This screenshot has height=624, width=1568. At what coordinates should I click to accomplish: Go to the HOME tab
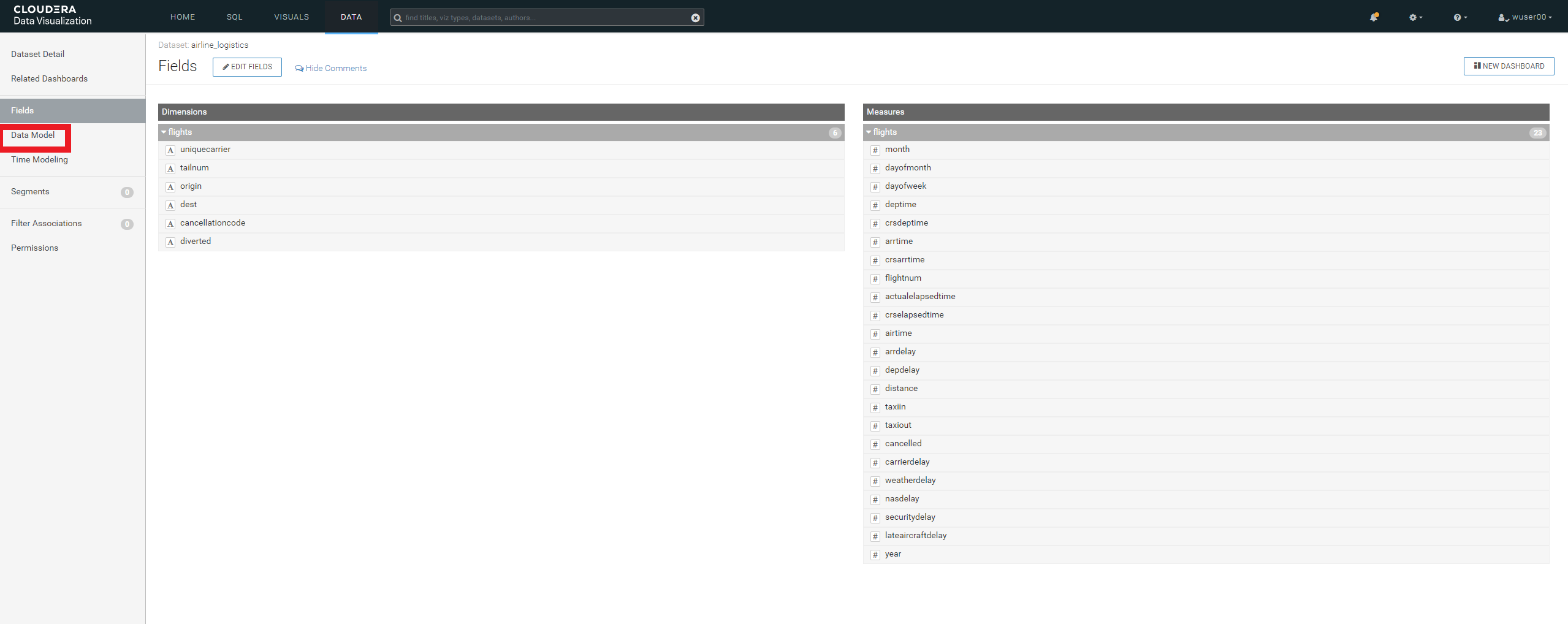click(183, 17)
